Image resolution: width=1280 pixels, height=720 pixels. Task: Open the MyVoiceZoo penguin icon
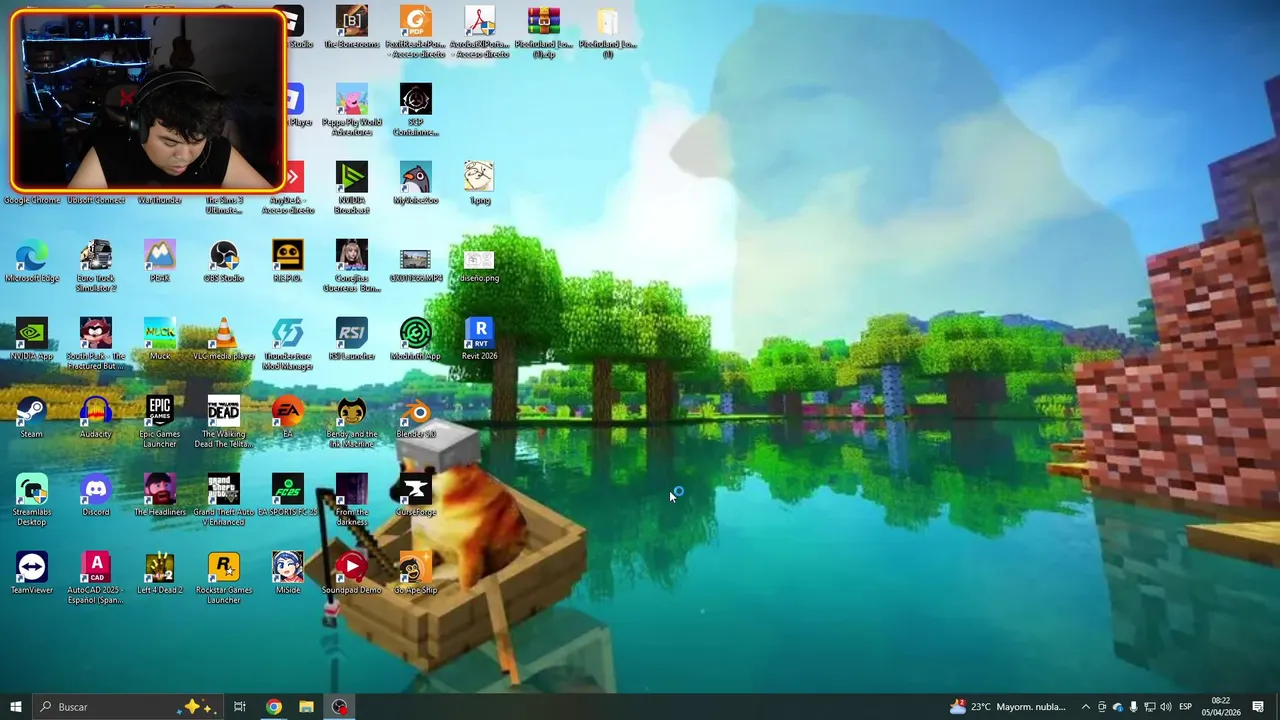click(416, 183)
